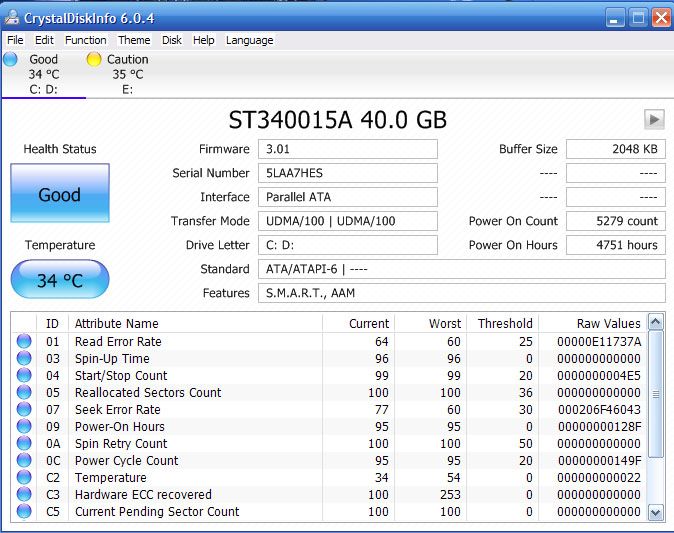Click status orb for Power Cycle Count

click(x=24, y=460)
